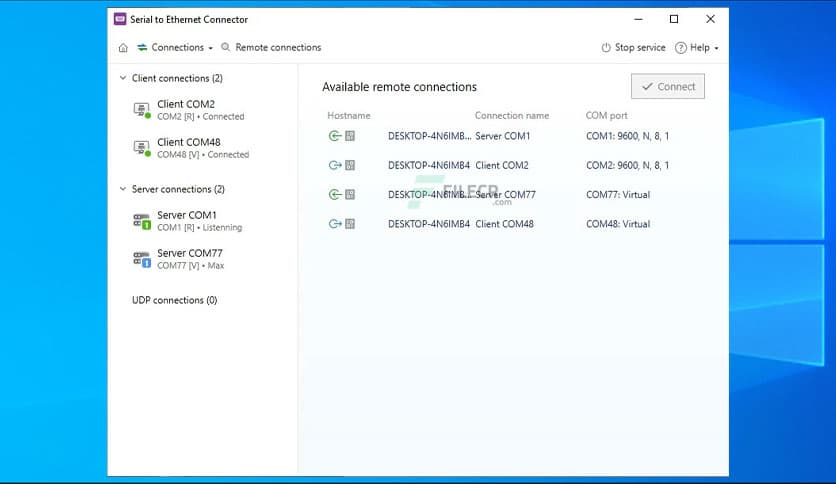The image size is (836, 484).
Task: Go to the Home icon
Action: tap(123, 48)
